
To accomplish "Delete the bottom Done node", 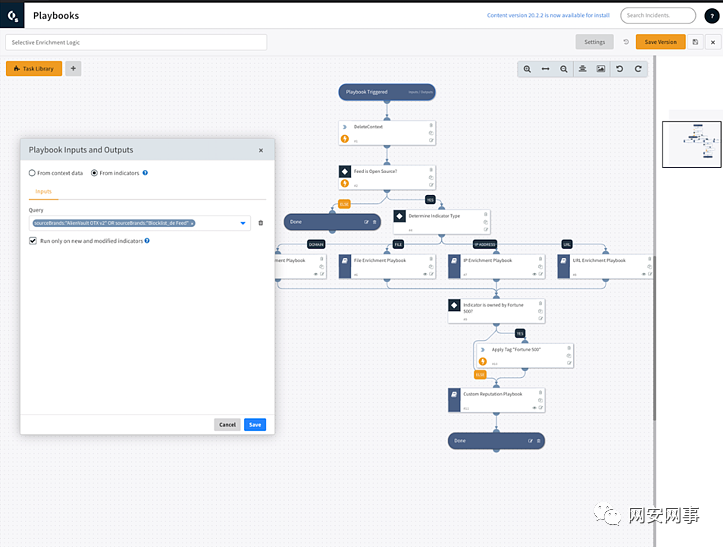I will coord(538,441).
